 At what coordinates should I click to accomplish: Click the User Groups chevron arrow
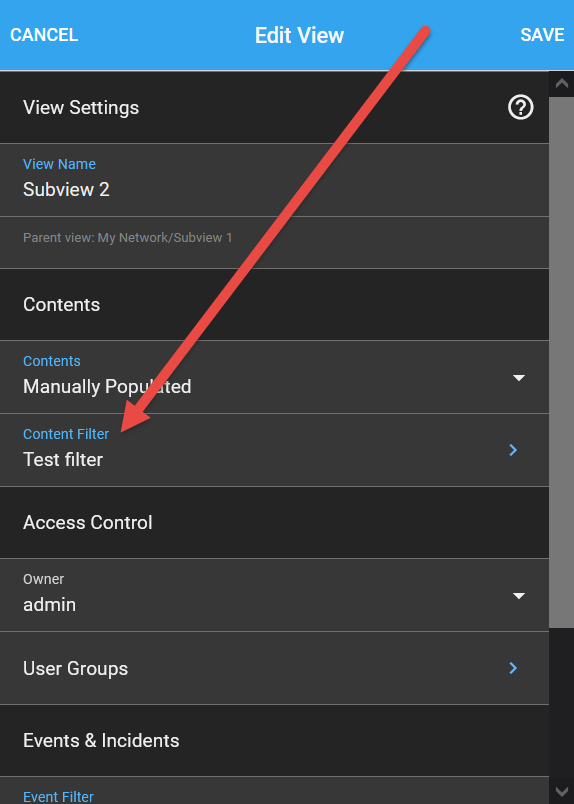[x=513, y=668]
